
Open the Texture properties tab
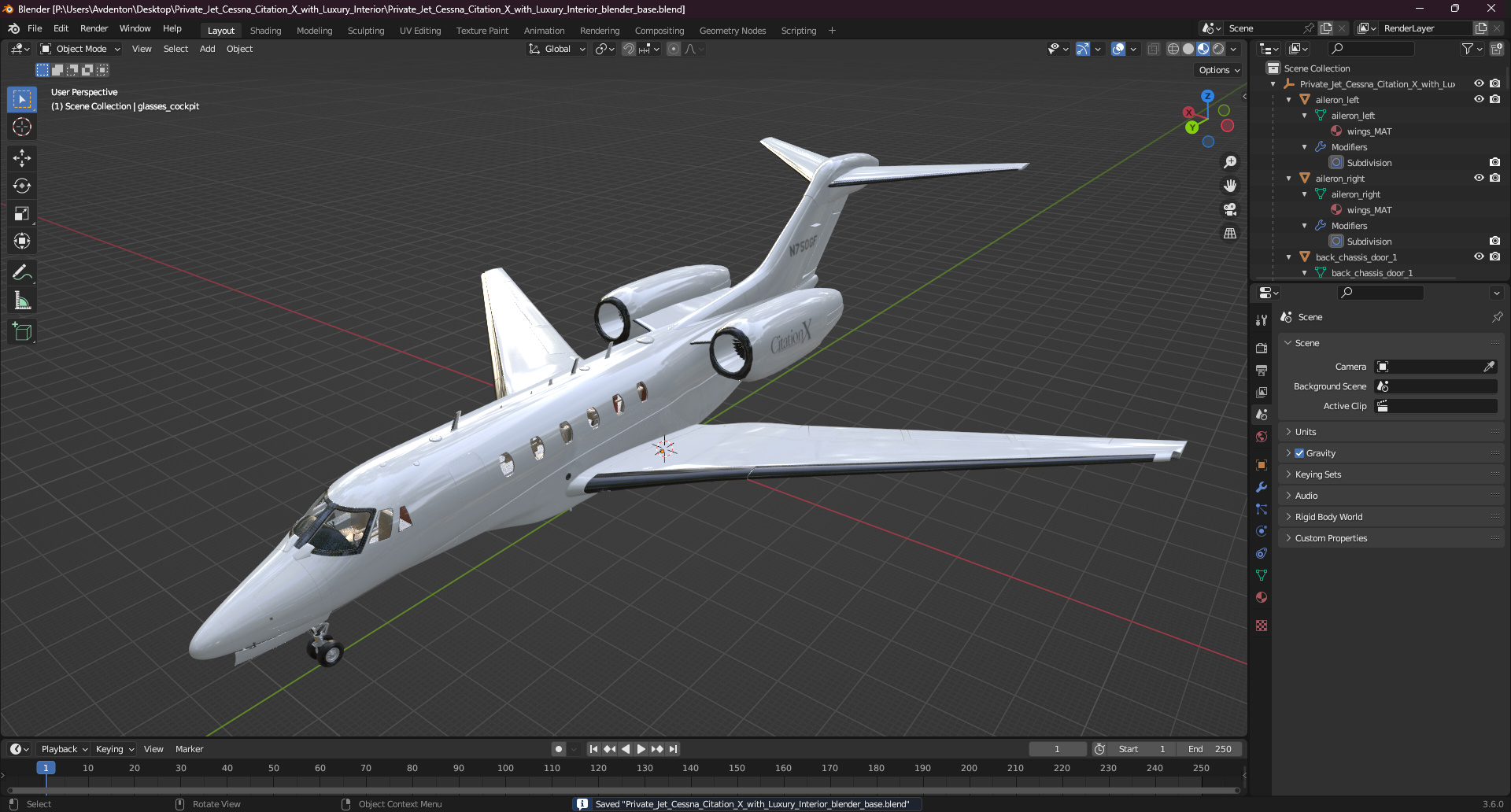pyautogui.click(x=1262, y=626)
